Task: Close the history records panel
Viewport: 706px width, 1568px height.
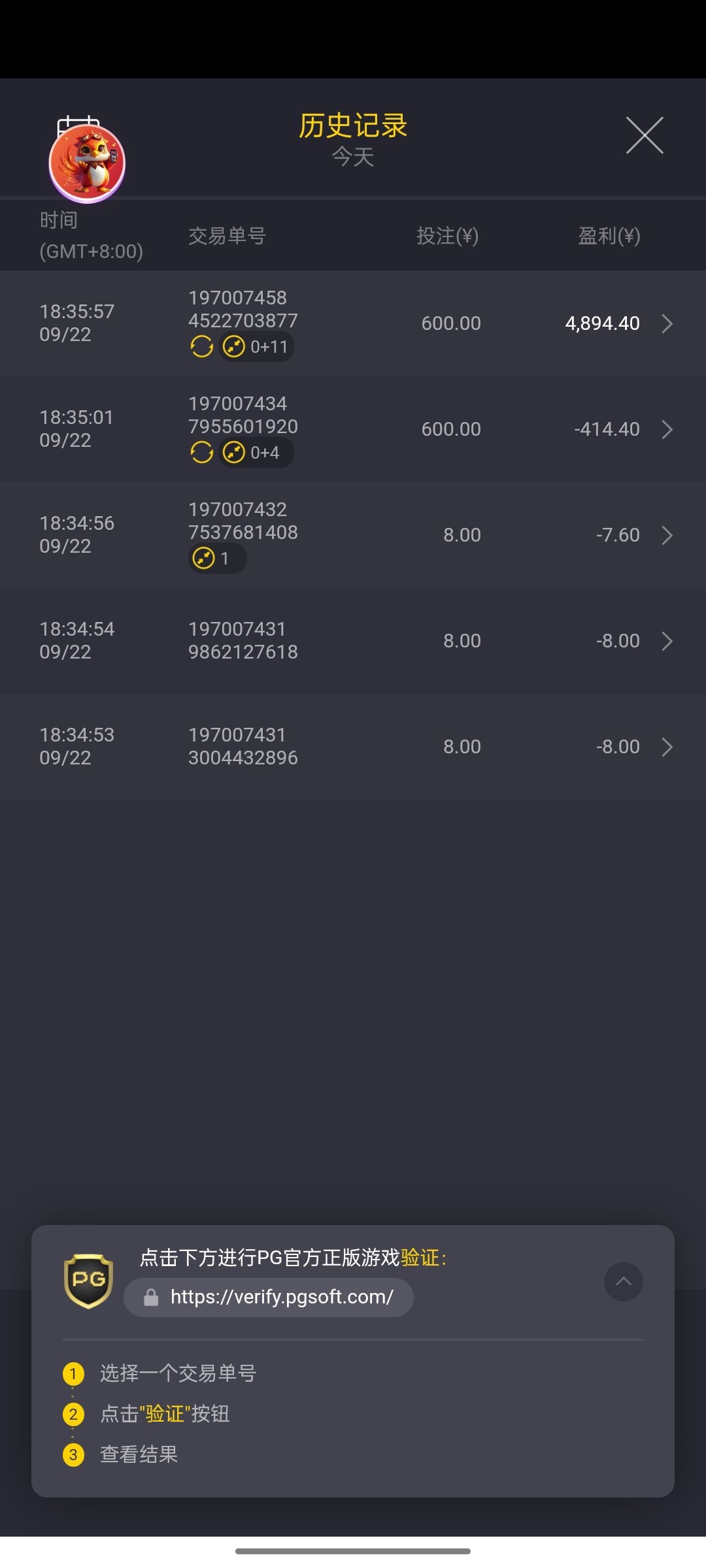Action: [x=645, y=136]
